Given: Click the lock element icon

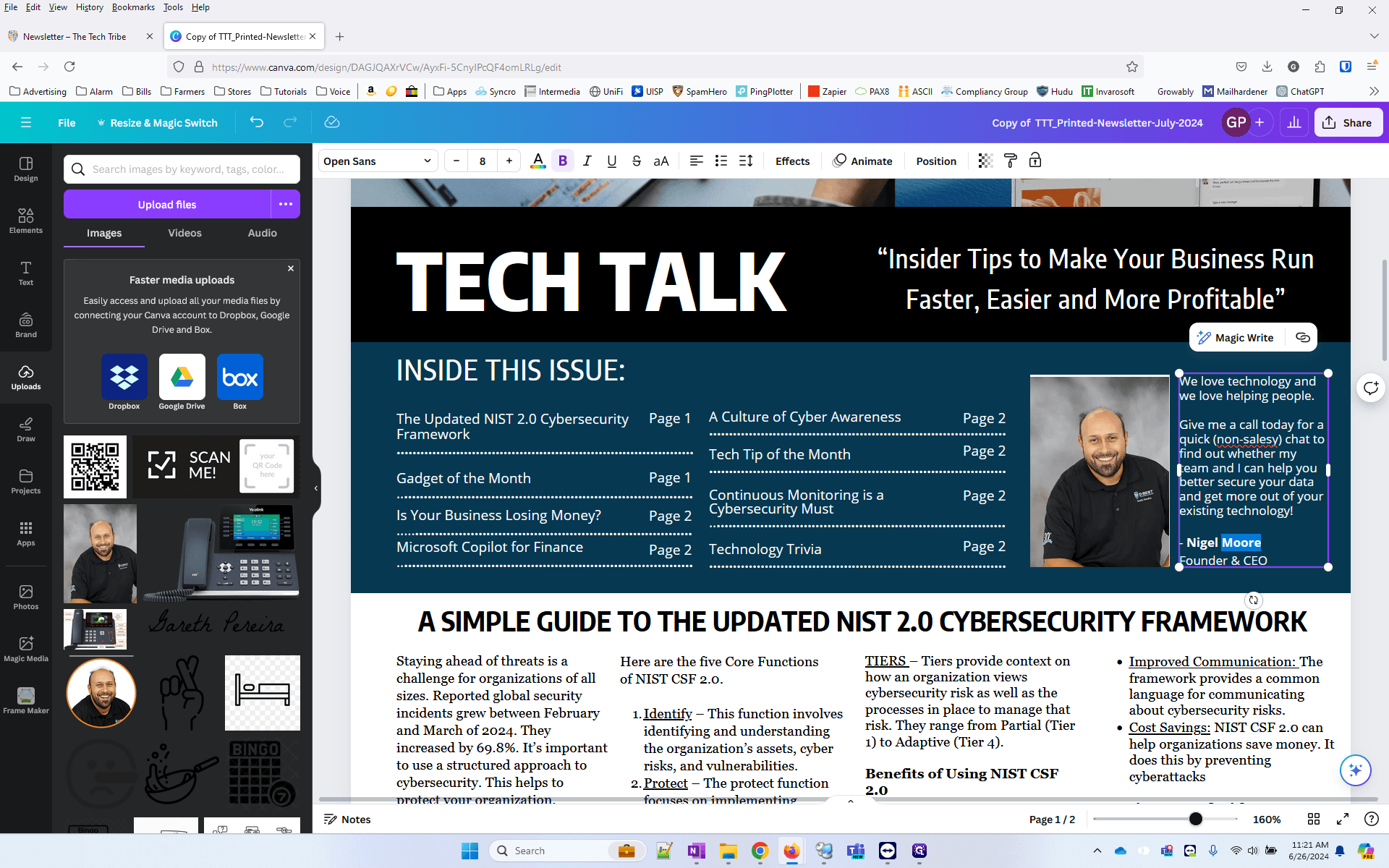Looking at the screenshot, I should click(x=1035, y=161).
